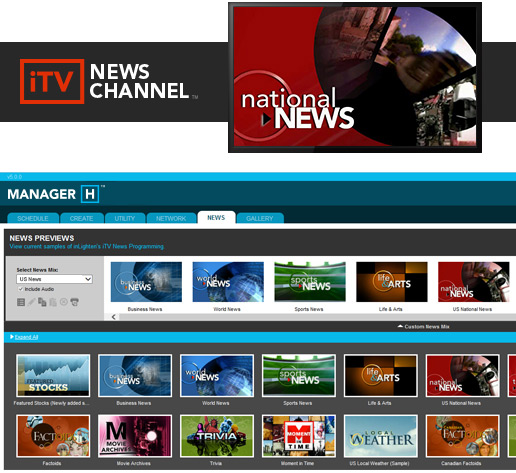Click the "Select News Mix:" label

click(37, 270)
